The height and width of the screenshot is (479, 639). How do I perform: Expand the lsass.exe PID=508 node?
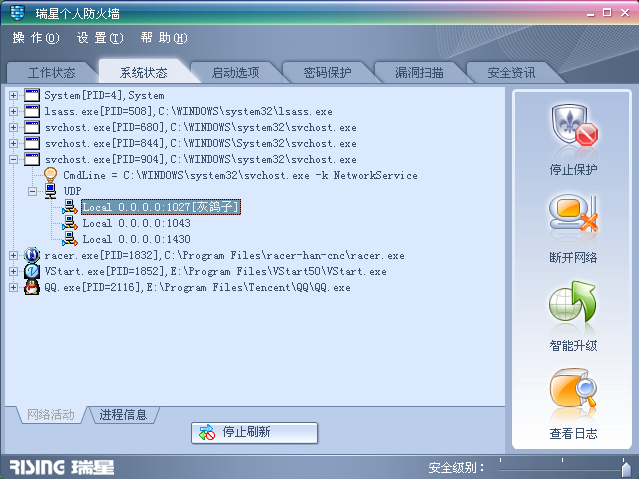pos(13,111)
